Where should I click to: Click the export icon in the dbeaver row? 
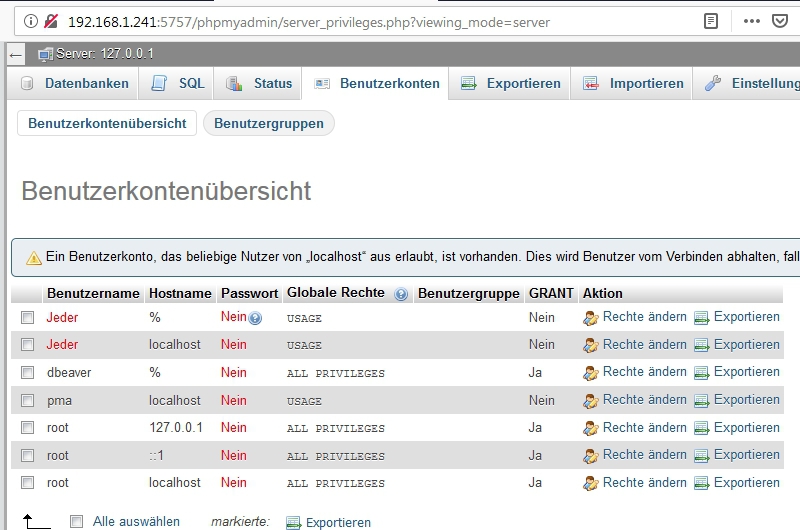(702, 373)
